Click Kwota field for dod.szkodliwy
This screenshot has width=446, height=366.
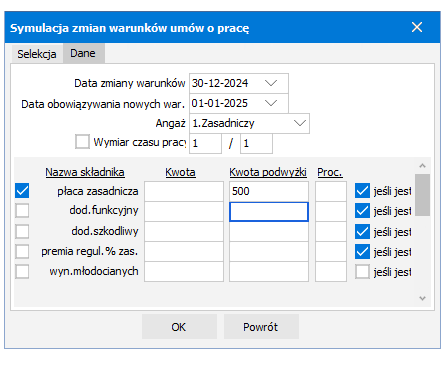[x=184, y=231]
